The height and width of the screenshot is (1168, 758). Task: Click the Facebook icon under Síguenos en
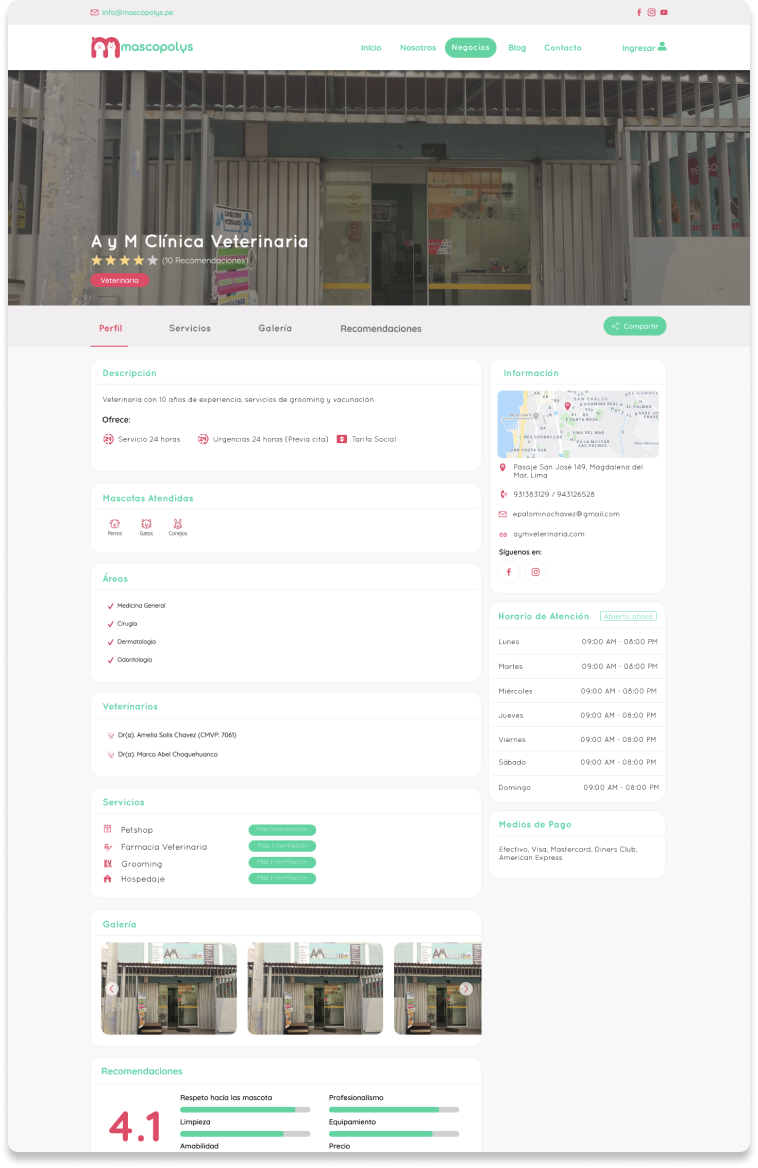508,572
